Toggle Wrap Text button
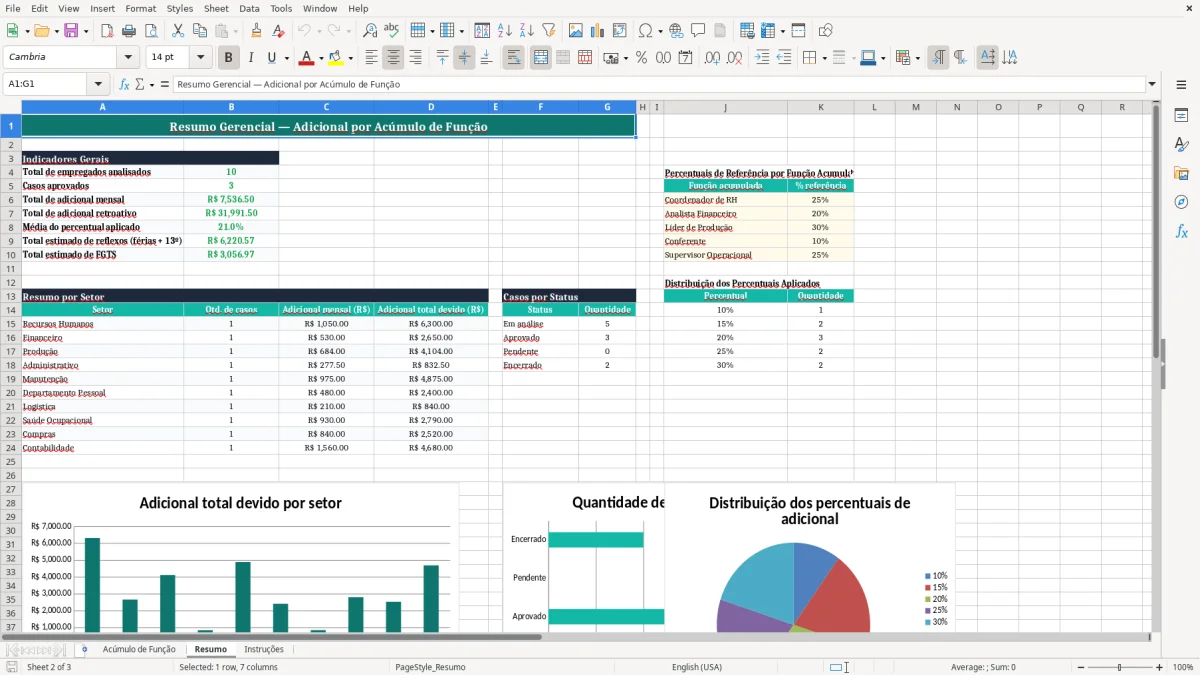The width and height of the screenshot is (1200, 675). [x=513, y=58]
